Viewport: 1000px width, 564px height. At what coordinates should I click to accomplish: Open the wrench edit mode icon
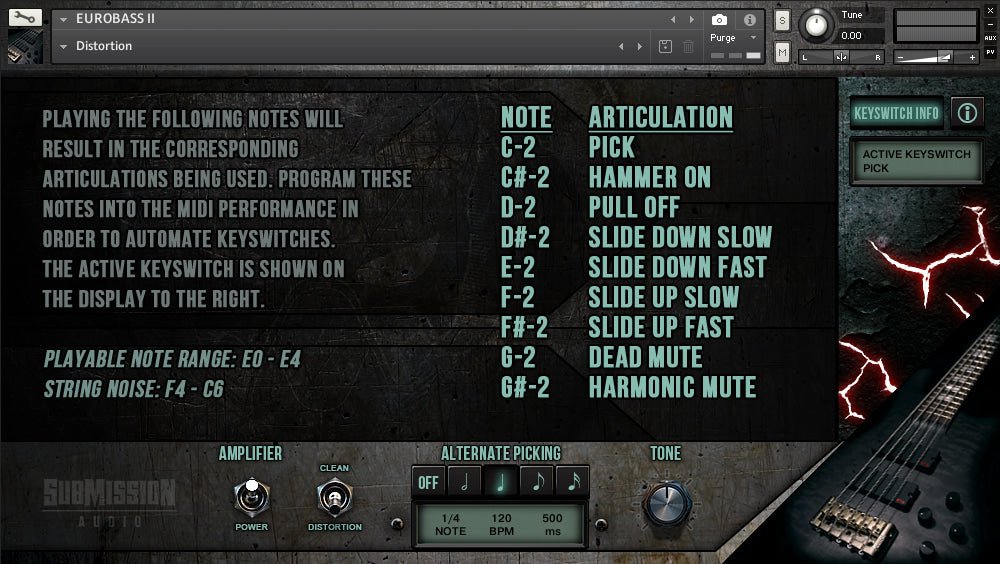pos(25,18)
